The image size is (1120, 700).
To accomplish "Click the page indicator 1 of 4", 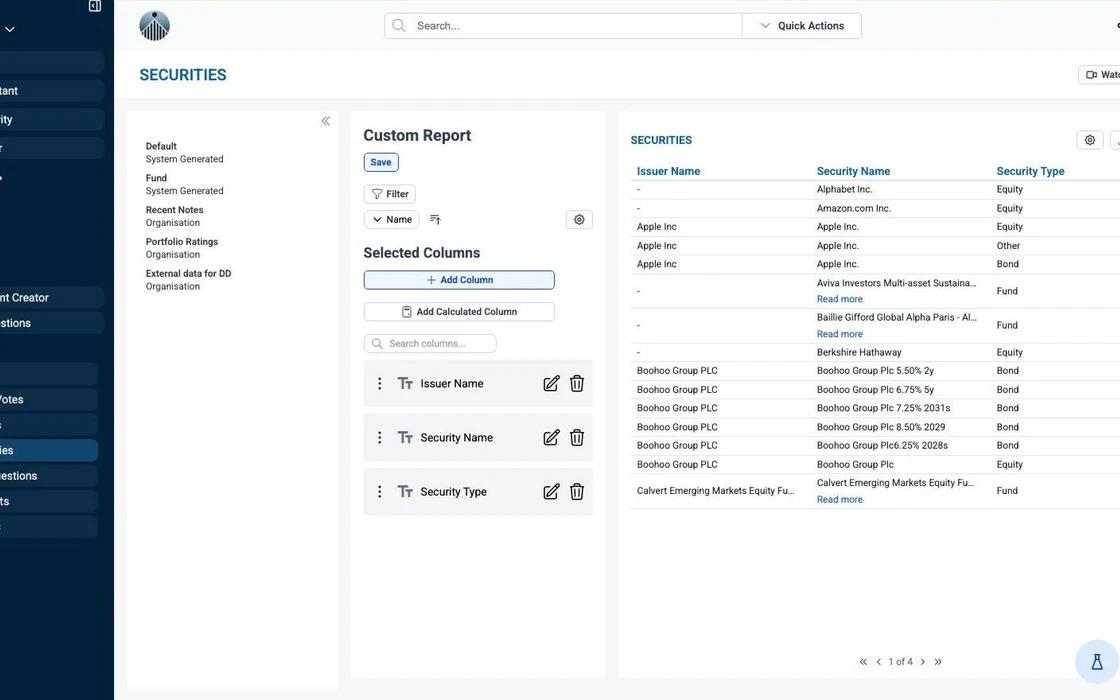I will (900, 662).
